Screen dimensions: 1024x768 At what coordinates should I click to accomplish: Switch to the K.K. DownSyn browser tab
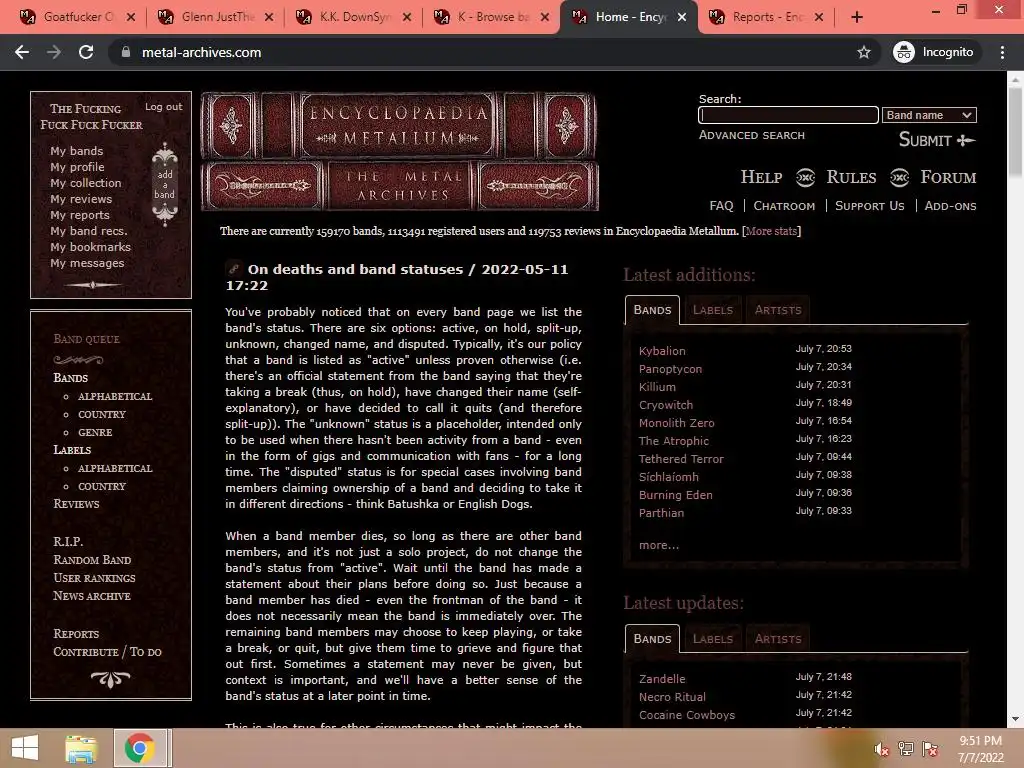353,17
